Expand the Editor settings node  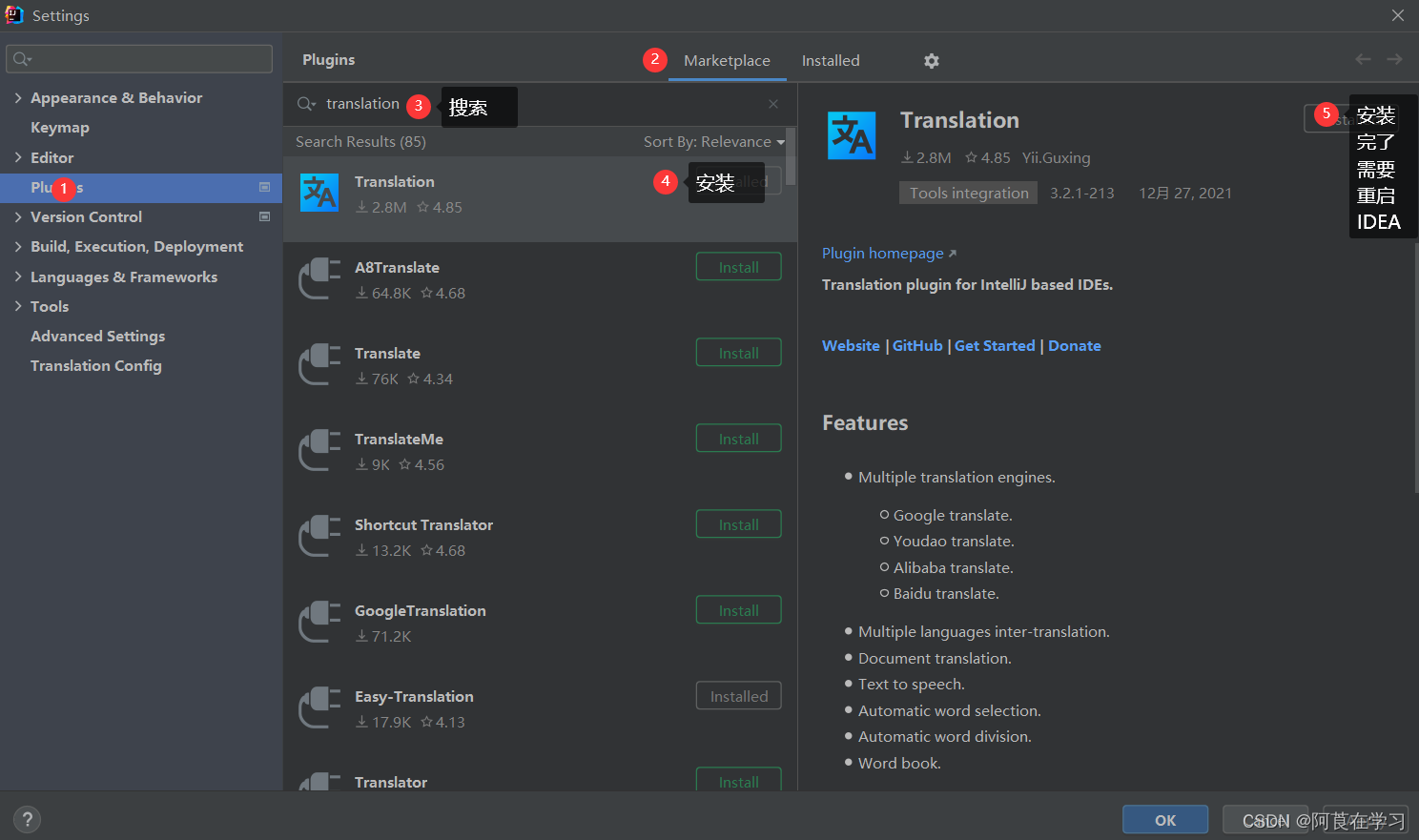point(18,157)
